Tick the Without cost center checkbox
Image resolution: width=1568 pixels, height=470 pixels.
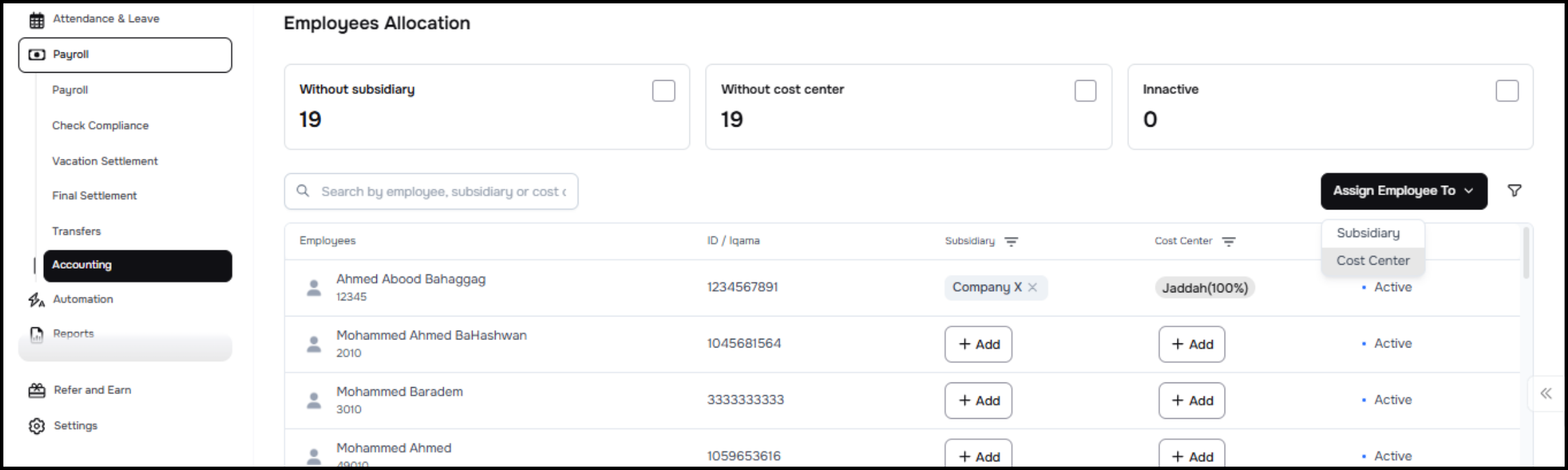tap(1085, 91)
